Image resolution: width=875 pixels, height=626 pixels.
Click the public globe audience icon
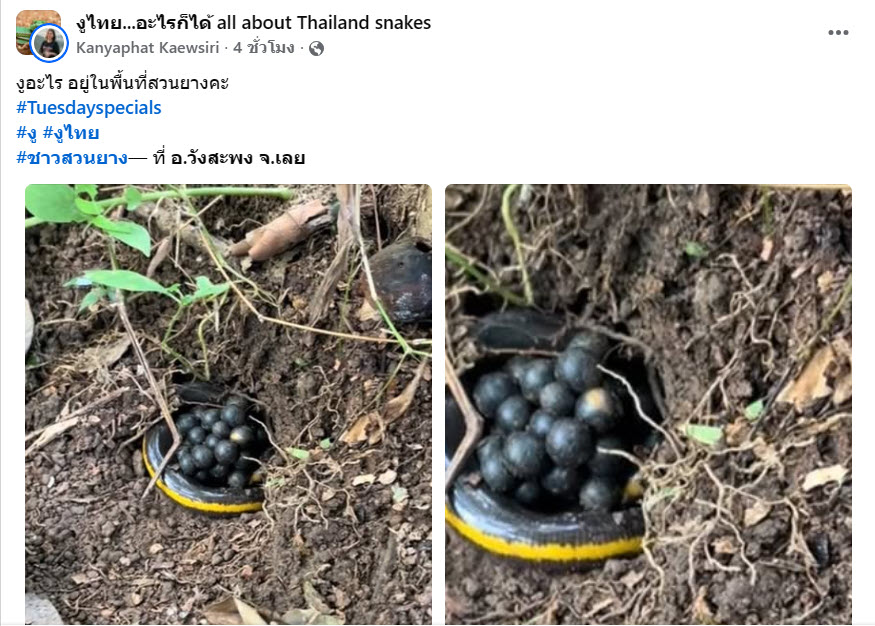pos(316,49)
